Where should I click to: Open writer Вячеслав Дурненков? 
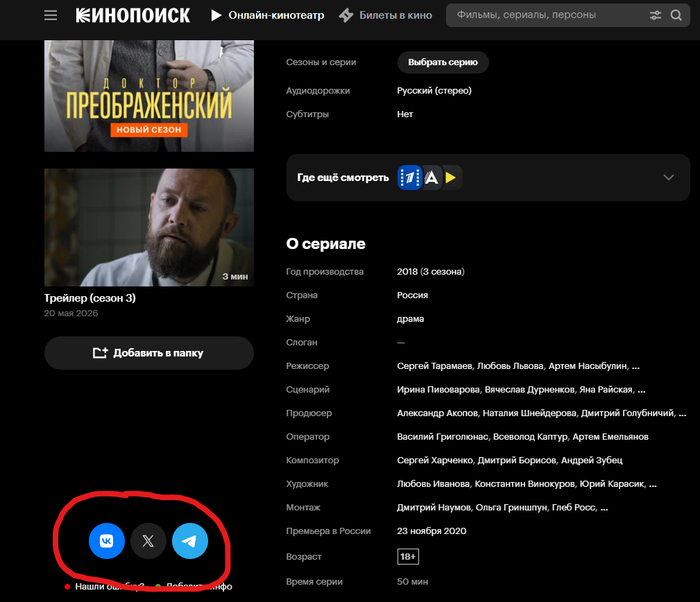pos(529,389)
